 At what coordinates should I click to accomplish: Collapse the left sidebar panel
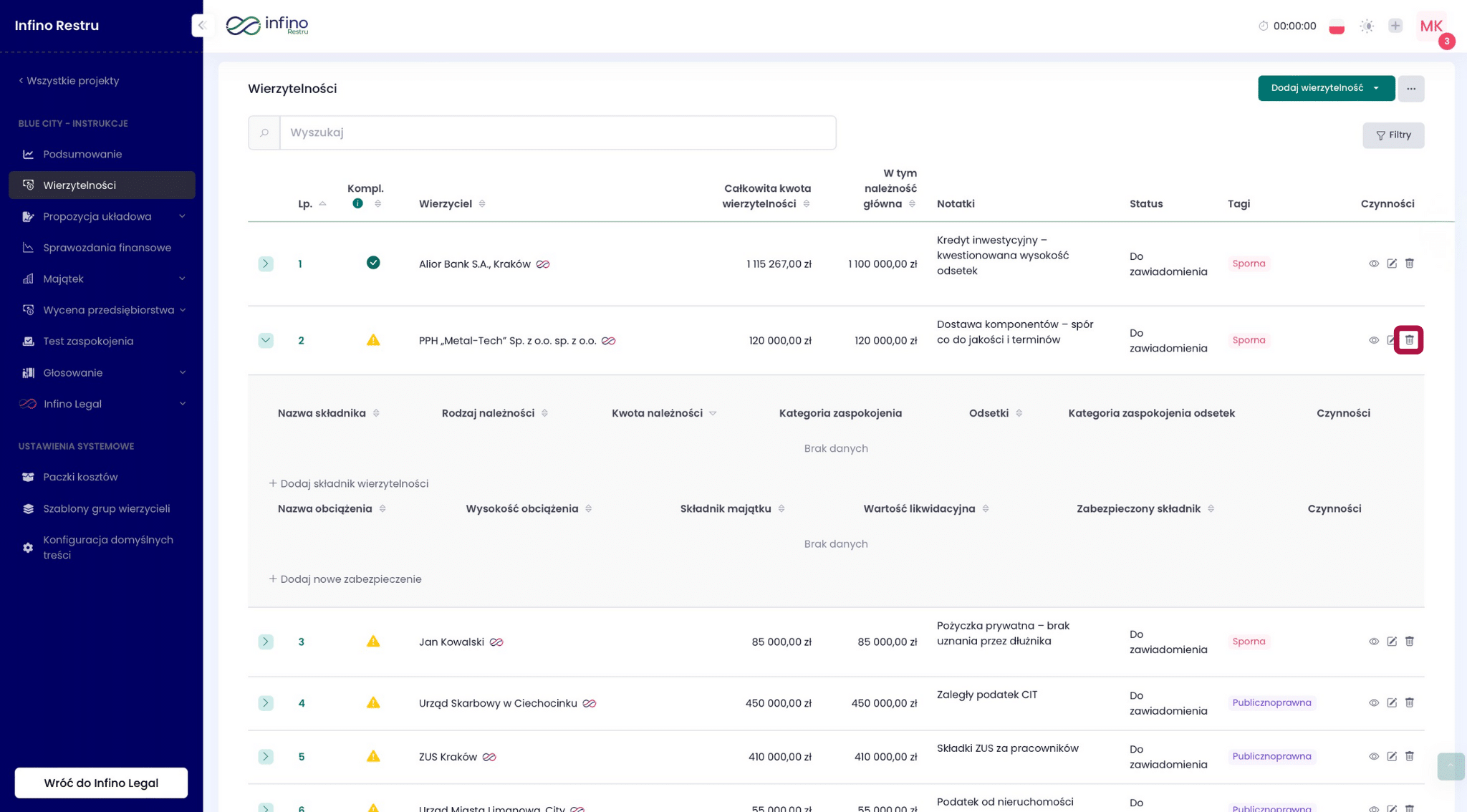[x=202, y=26]
